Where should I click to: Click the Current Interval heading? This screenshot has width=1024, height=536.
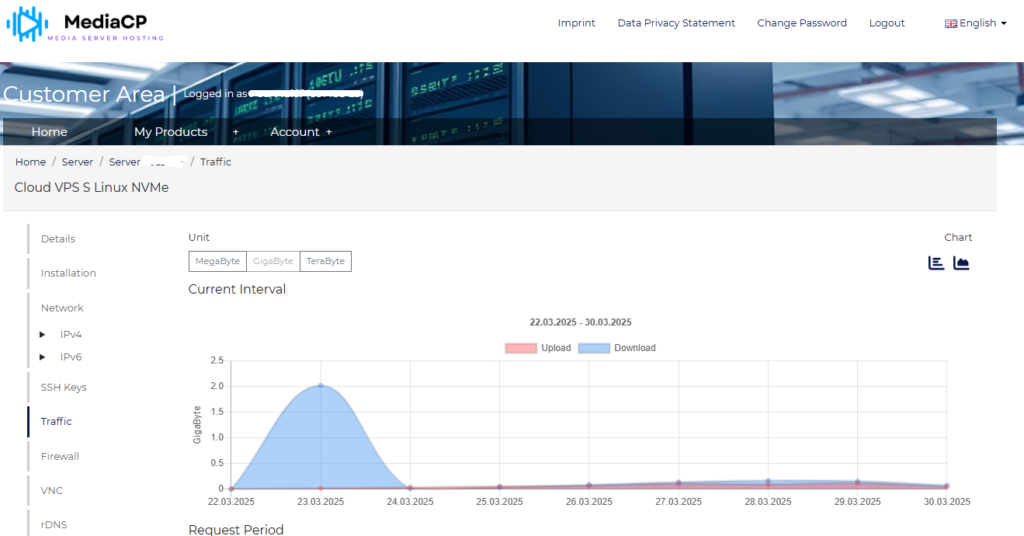pyautogui.click(x=237, y=289)
